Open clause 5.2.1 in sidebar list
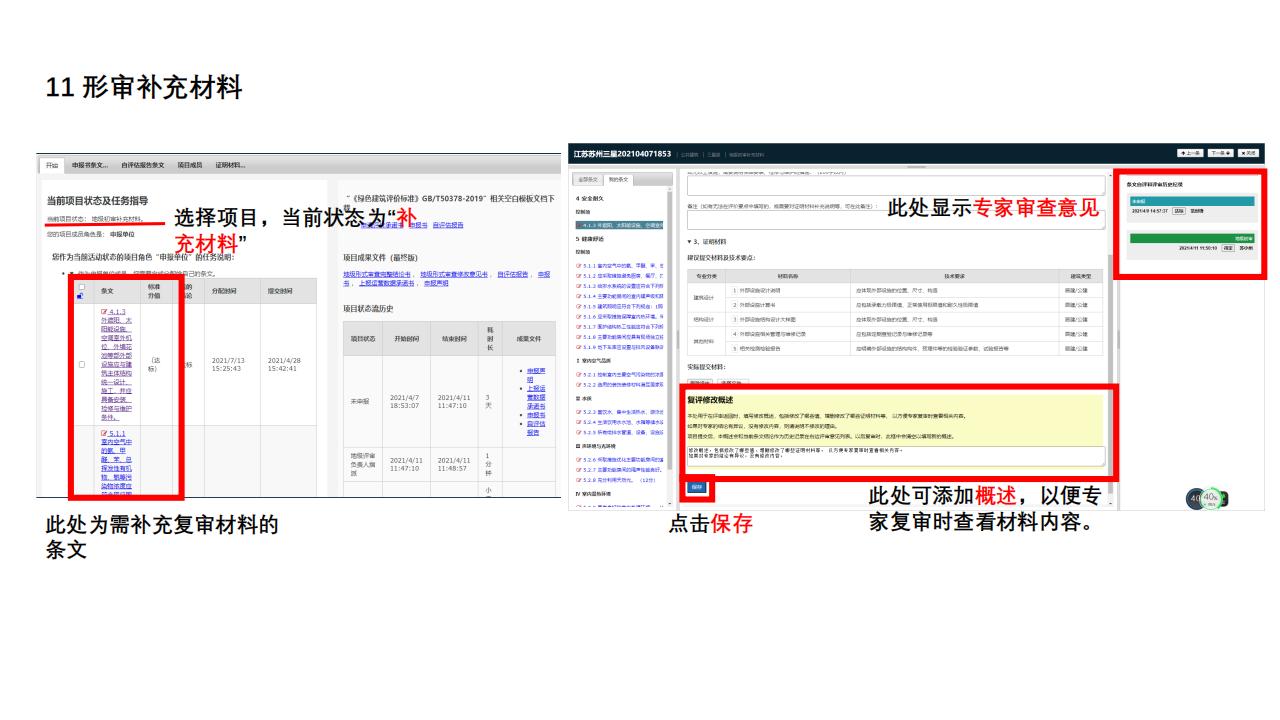 tap(620, 375)
